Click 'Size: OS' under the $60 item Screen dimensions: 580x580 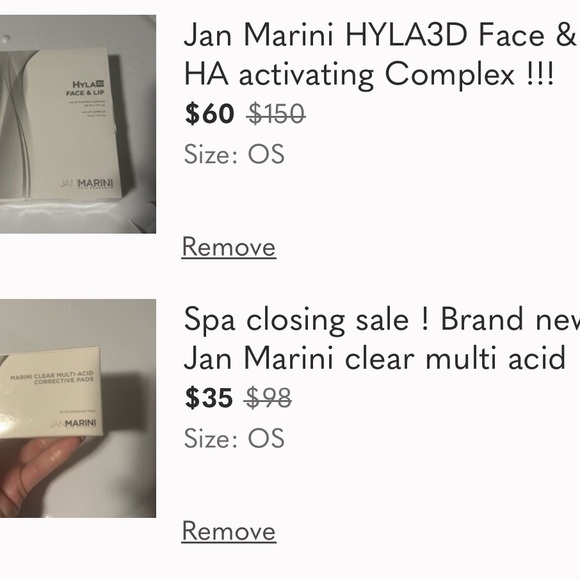[235, 154]
